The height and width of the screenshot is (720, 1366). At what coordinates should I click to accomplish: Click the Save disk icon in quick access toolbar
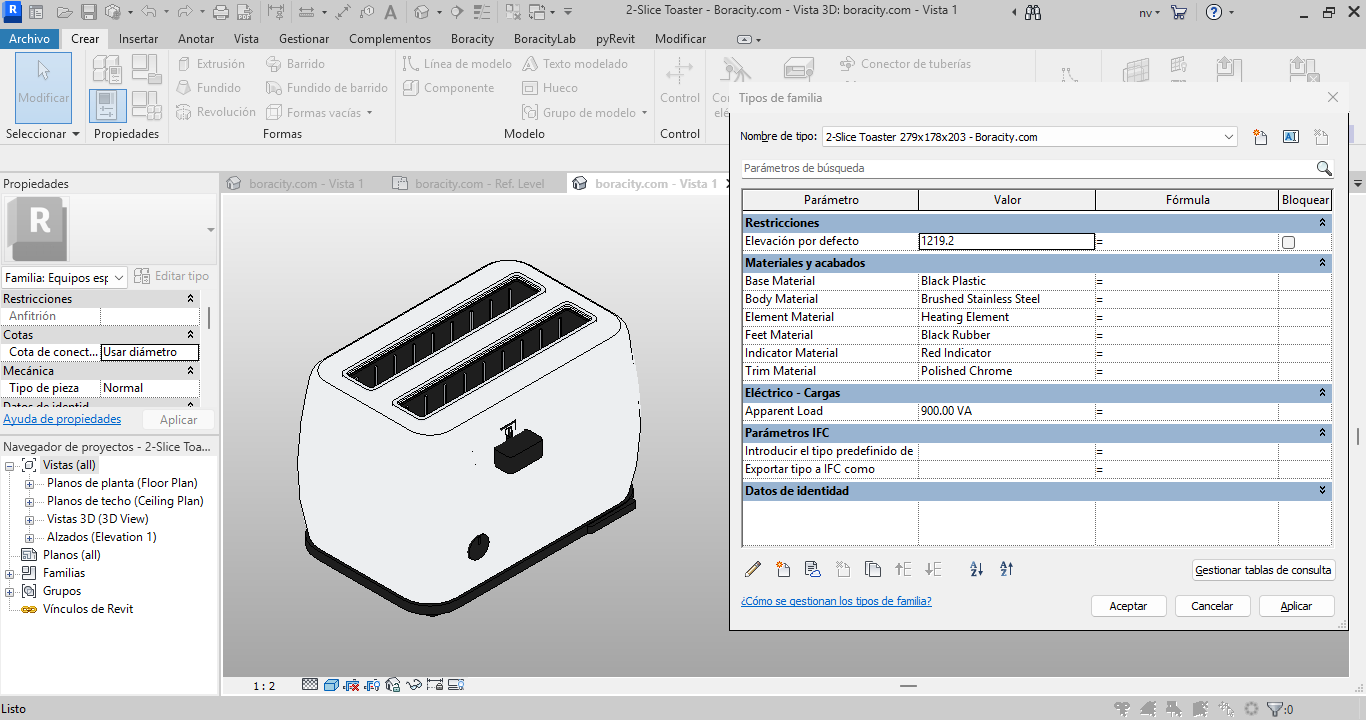point(88,13)
